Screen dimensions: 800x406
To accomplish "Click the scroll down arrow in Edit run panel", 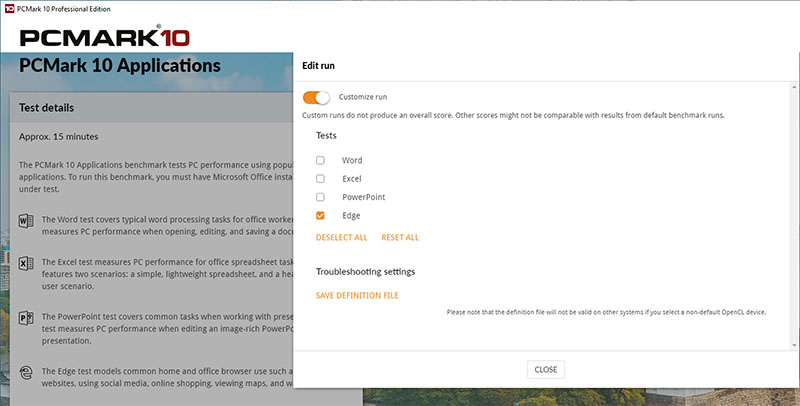I will pyautogui.click(x=794, y=345).
